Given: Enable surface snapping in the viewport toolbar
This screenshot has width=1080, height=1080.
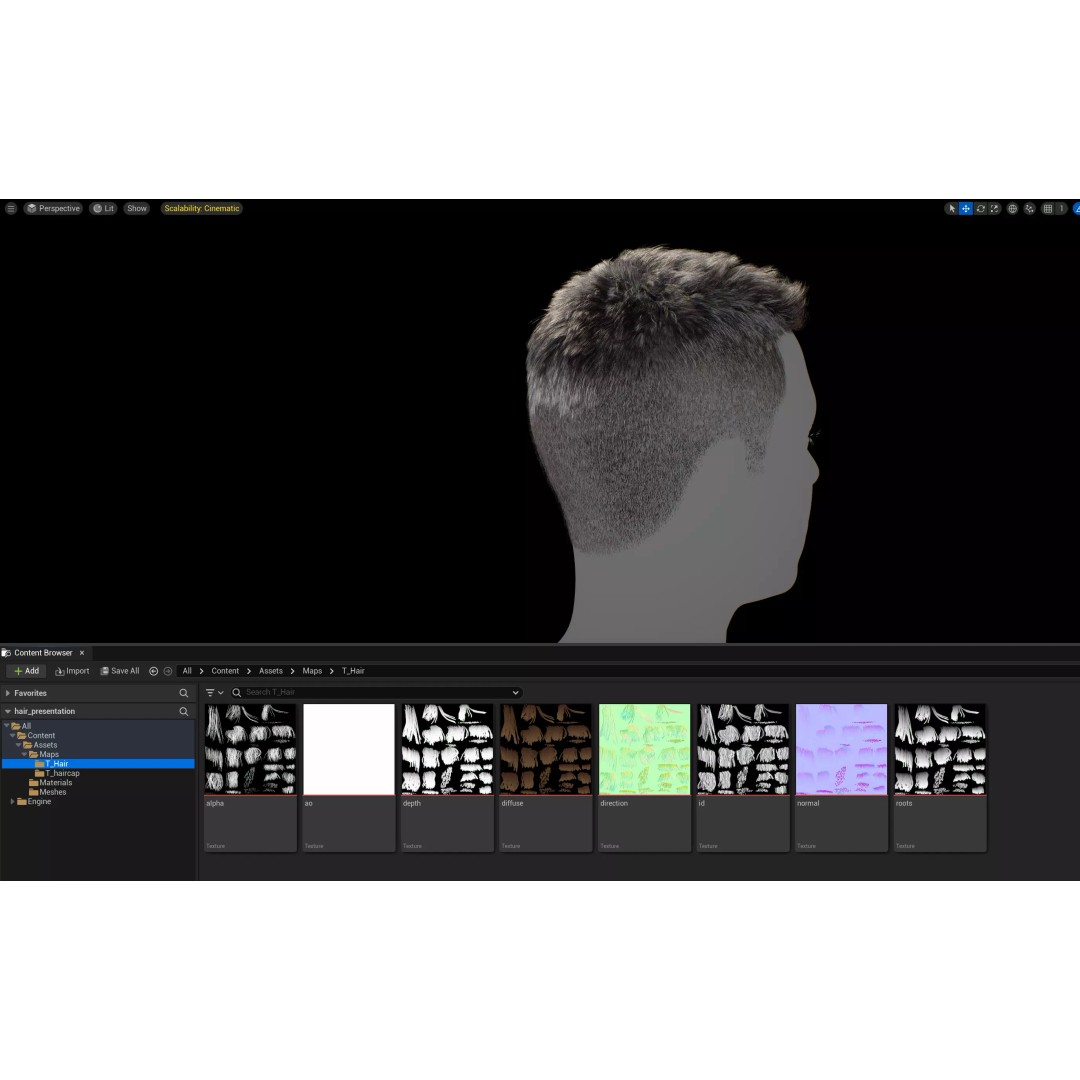Looking at the screenshot, I should 1028,209.
